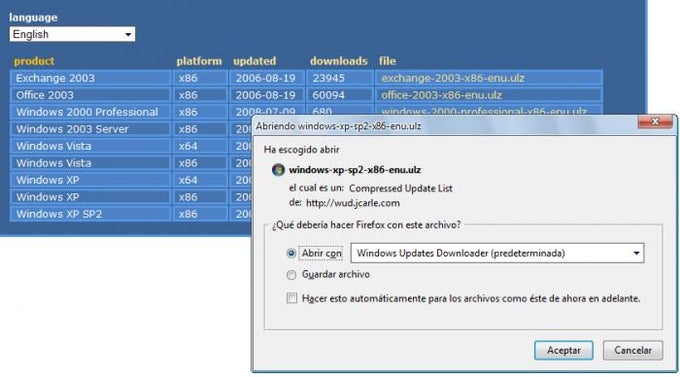Click the updated column header
680x377 pixels.
[255, 61]
